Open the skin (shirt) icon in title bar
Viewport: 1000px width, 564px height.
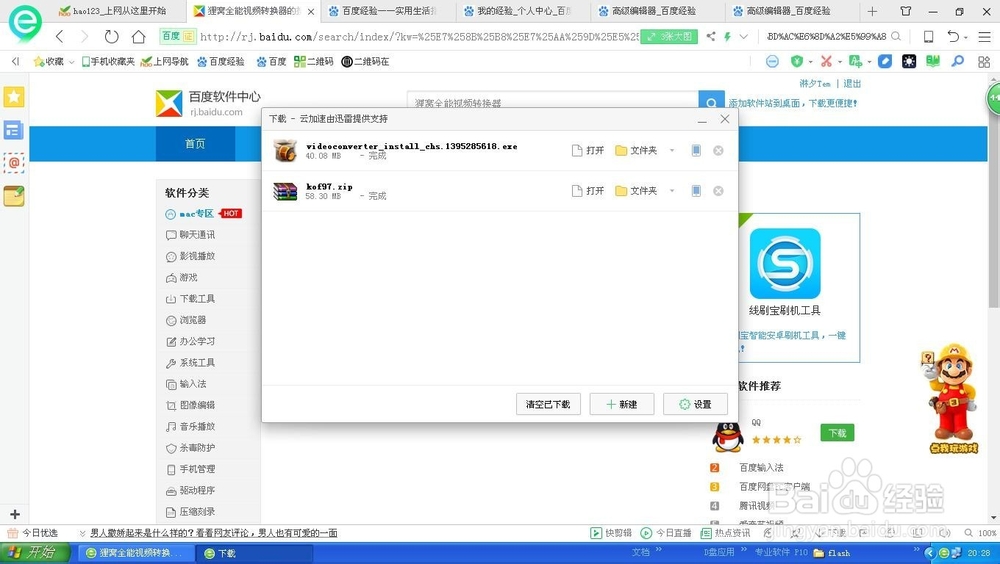(x=906, y=11)
